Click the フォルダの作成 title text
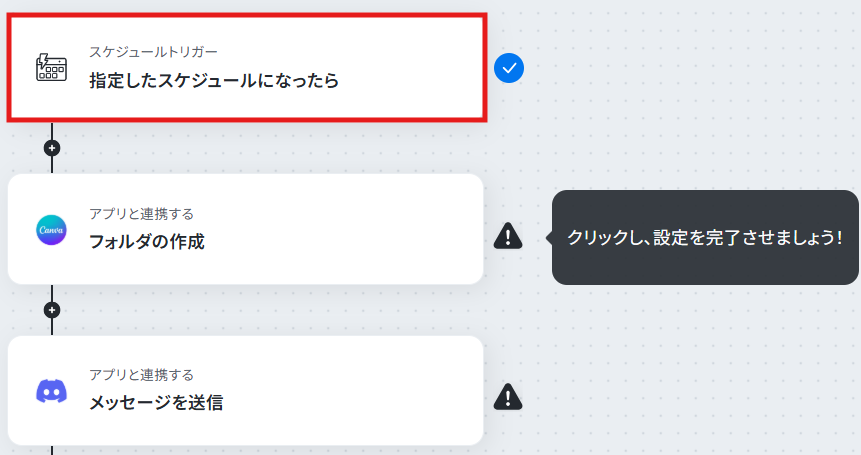This screenshot has height=455, width=861. 147,241
